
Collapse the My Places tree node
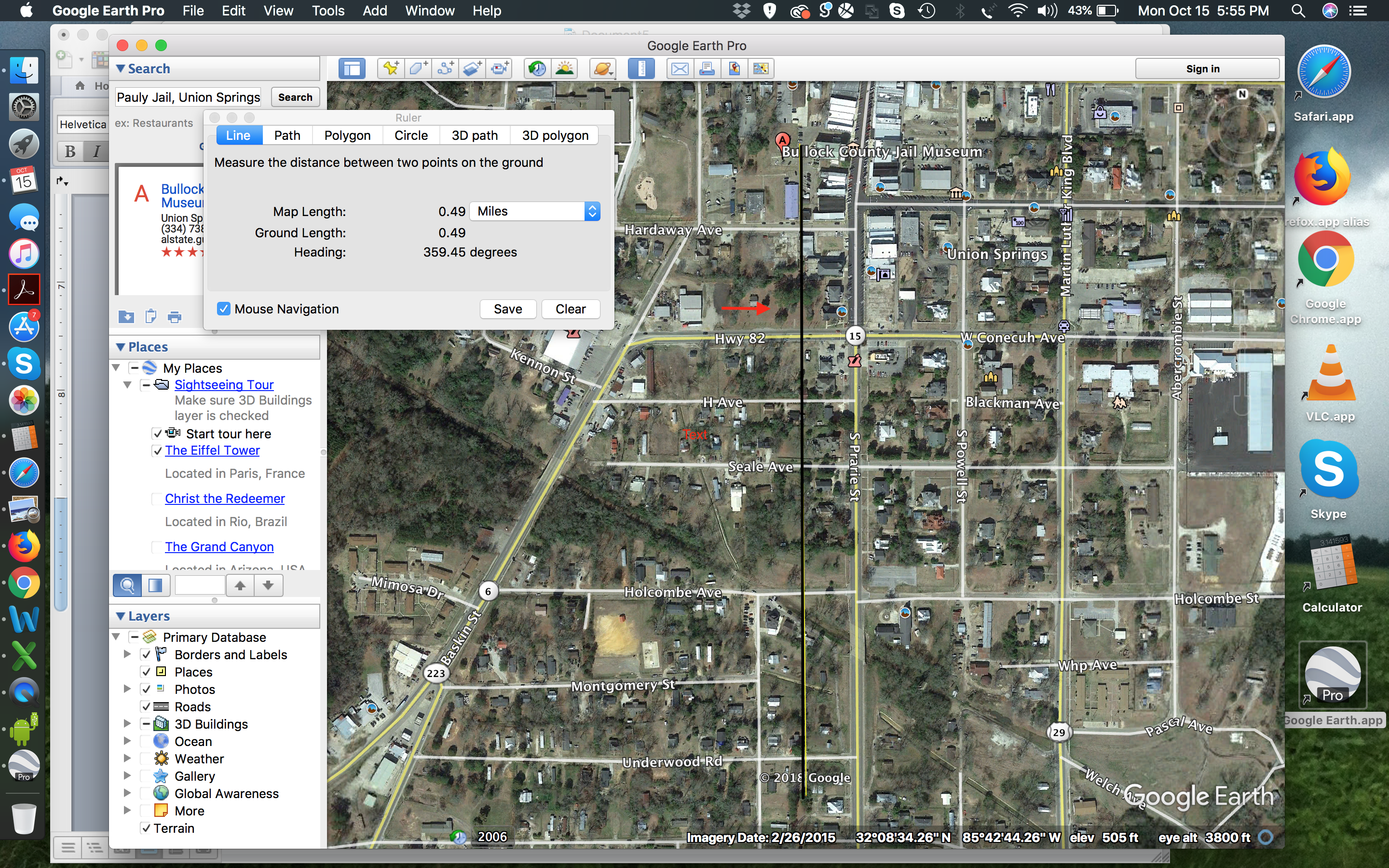coord(116,367)
